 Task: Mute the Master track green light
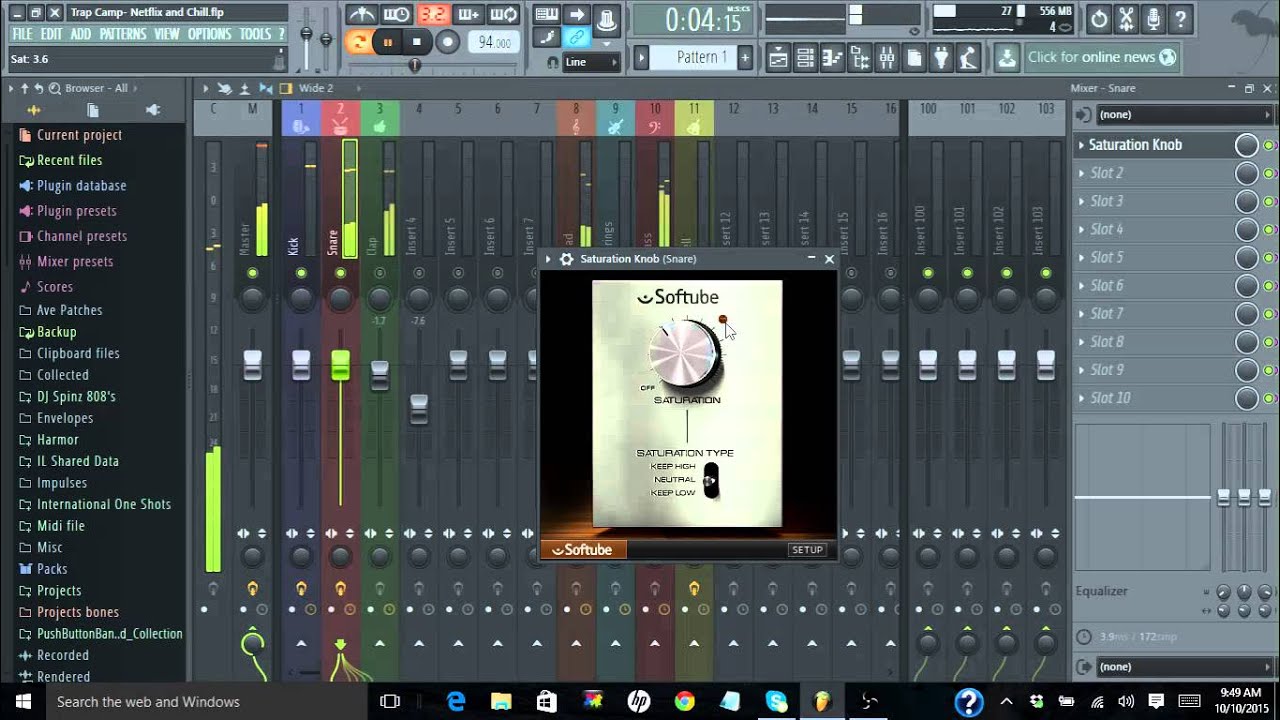[252, 273]
